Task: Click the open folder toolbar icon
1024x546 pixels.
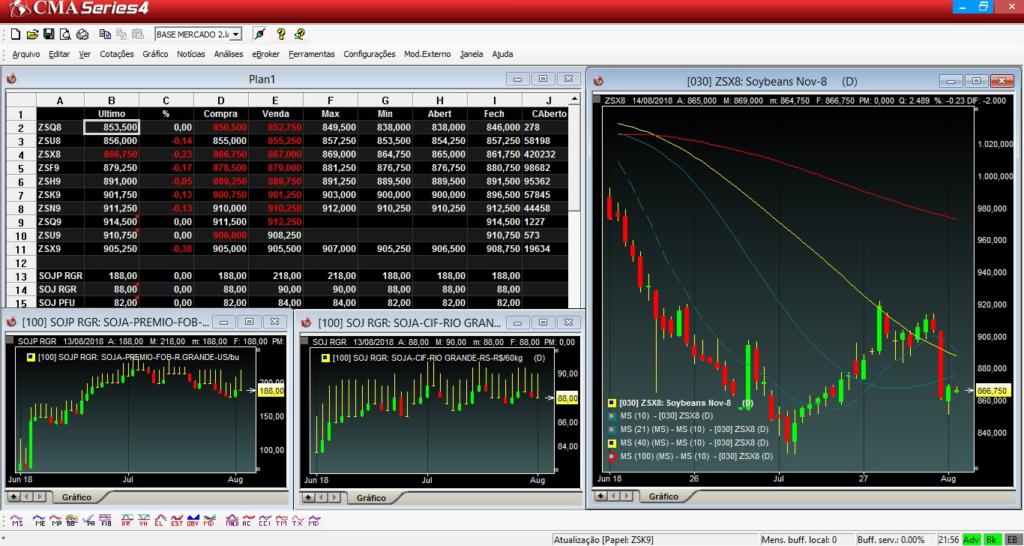Action: click(x=33, y=34)
